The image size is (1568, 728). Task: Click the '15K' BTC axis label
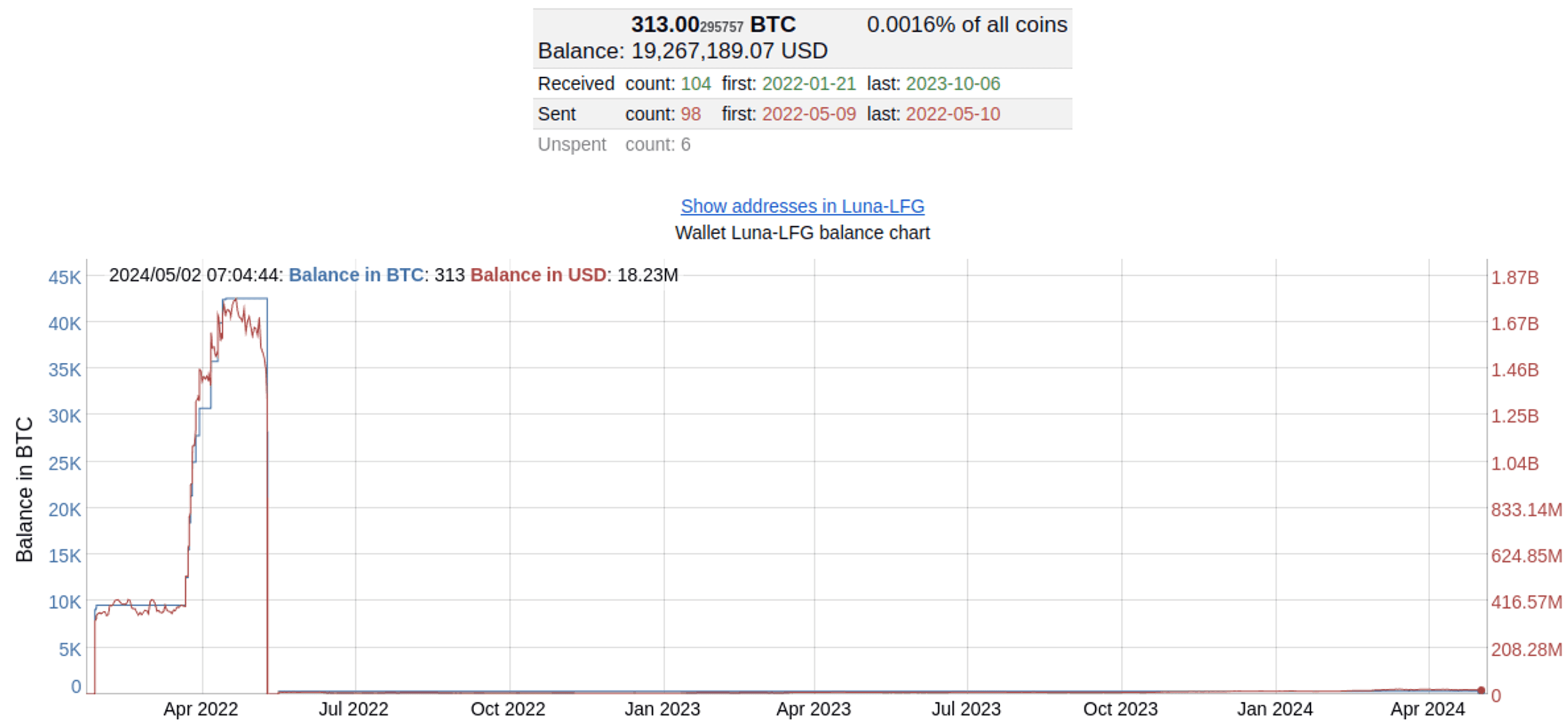click(64, 556)
